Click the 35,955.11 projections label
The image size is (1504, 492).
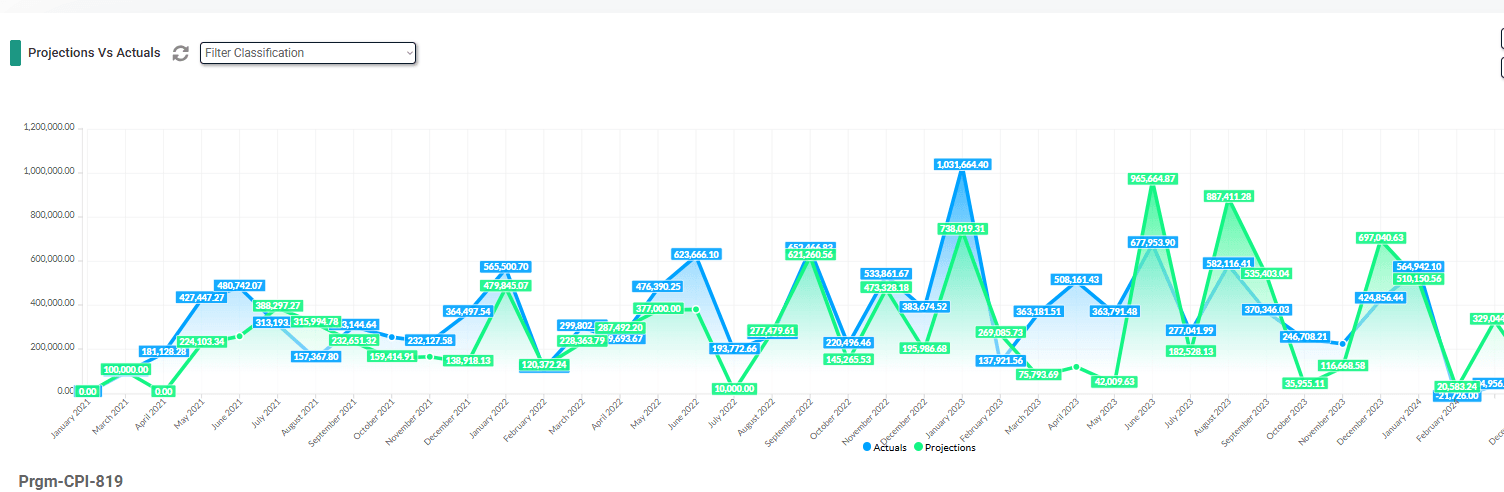tap(1305, 383)
